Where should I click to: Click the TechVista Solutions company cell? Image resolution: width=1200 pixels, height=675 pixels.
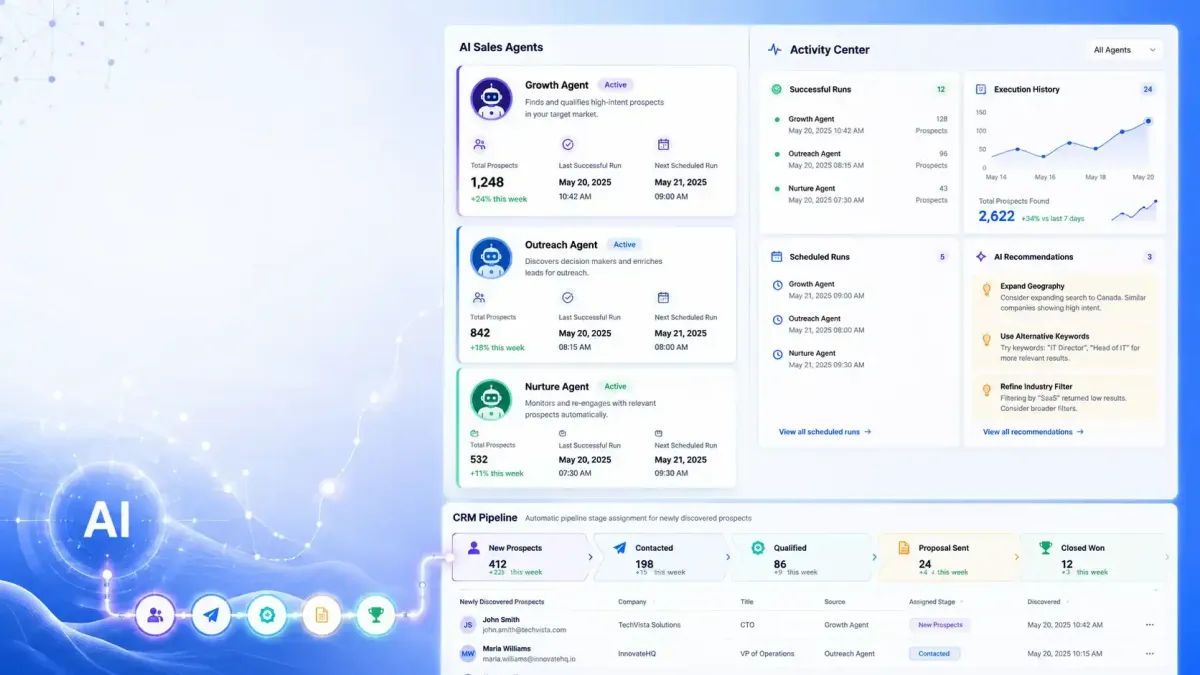649,625
